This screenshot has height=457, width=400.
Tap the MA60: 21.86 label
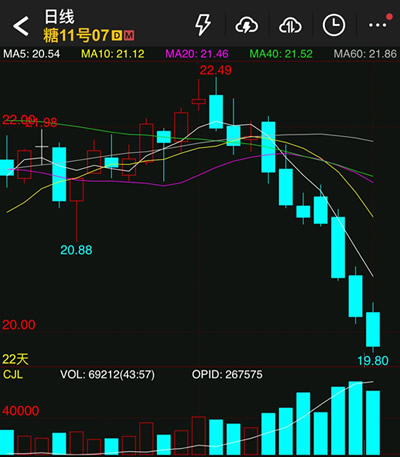tap(365, 54)
